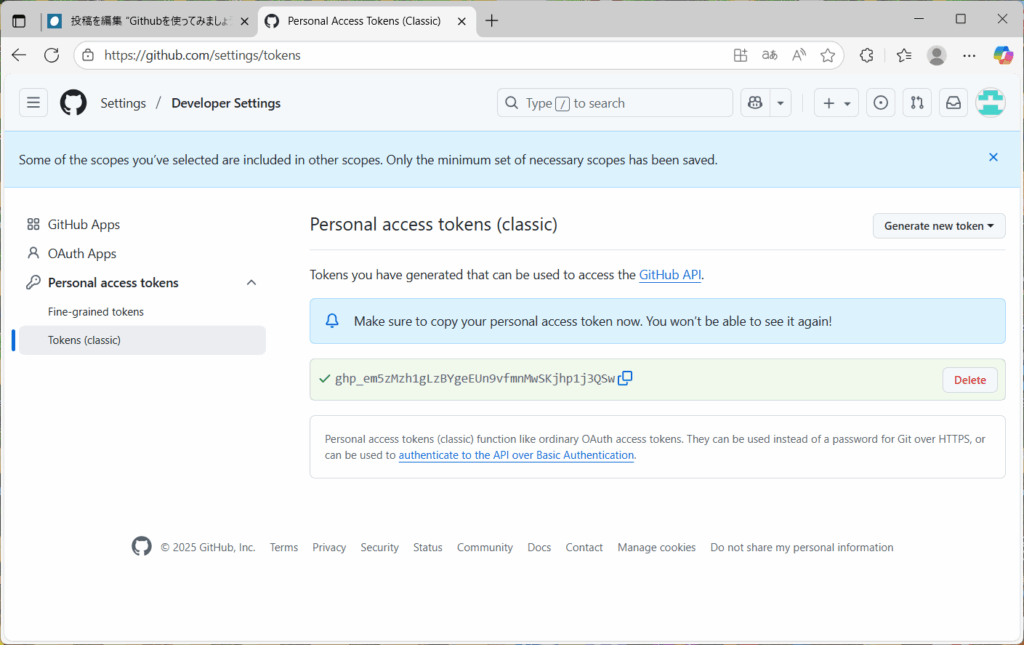Favorite this page with the star icon
1024x645 pixels.
click(x=827, y=55)
